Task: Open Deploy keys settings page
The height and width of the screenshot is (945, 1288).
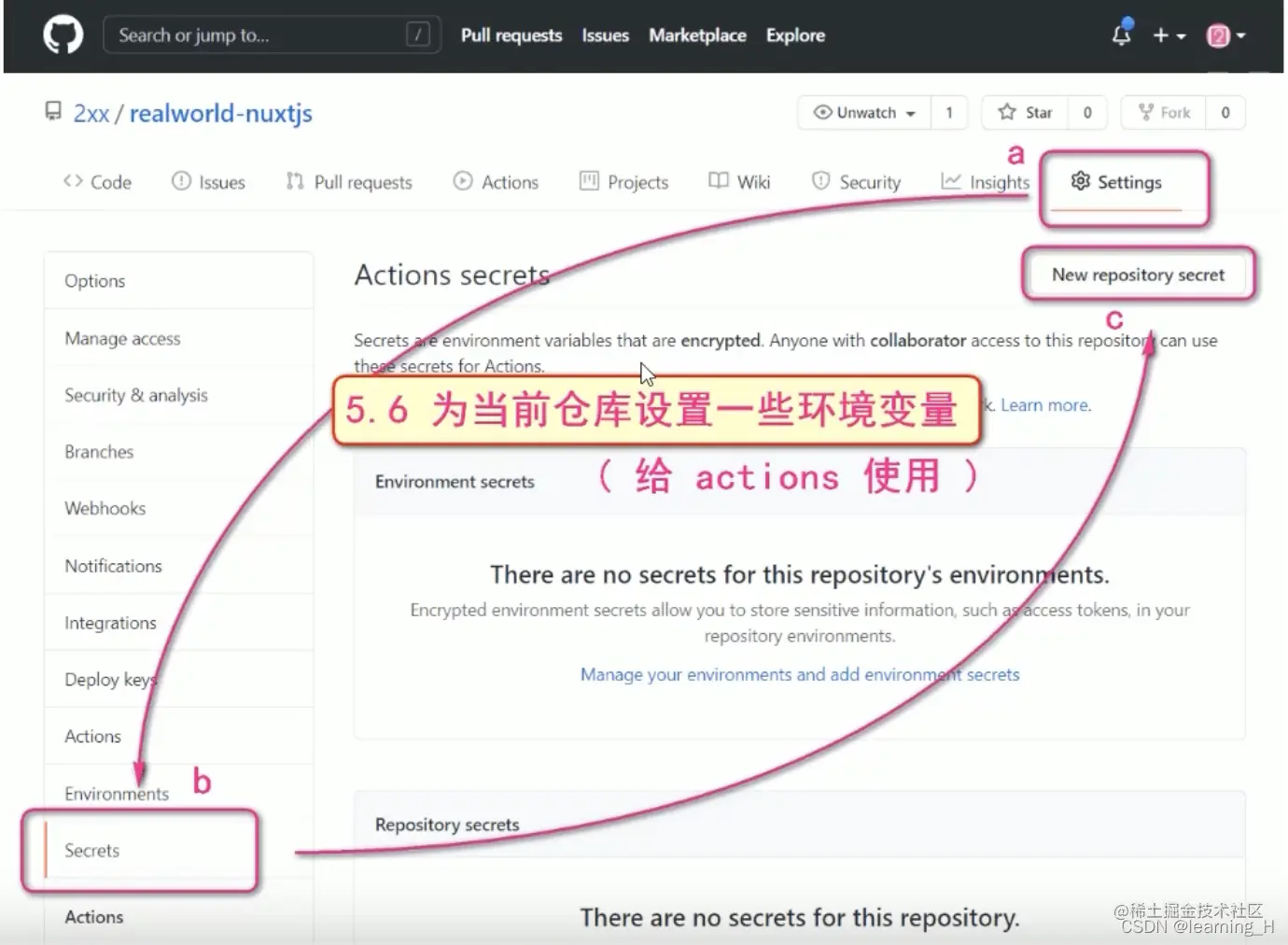Action: click(x=178, y=680)
